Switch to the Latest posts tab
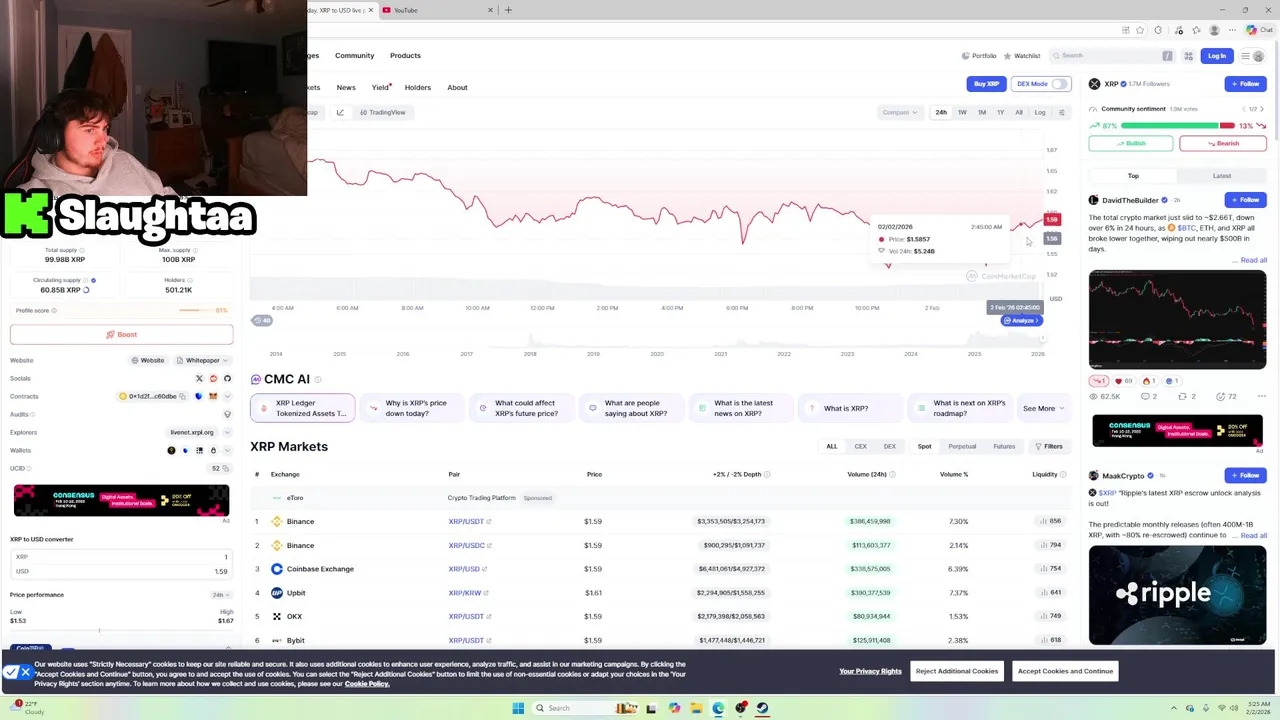1280x720 pixels. (1222, 176)
